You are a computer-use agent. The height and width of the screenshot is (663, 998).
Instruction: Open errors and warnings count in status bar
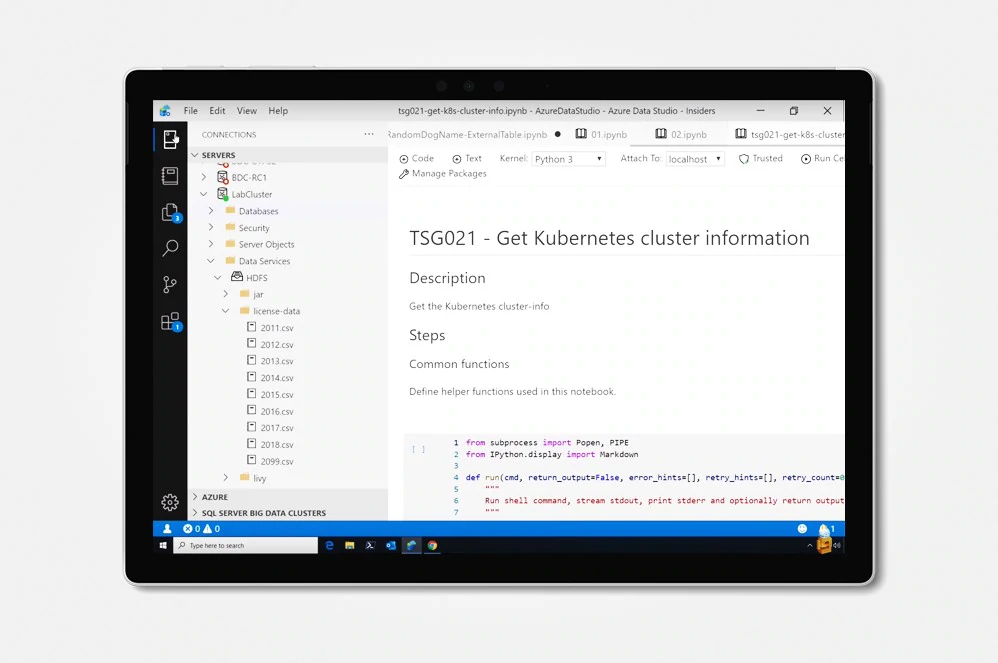pos(201,529)
